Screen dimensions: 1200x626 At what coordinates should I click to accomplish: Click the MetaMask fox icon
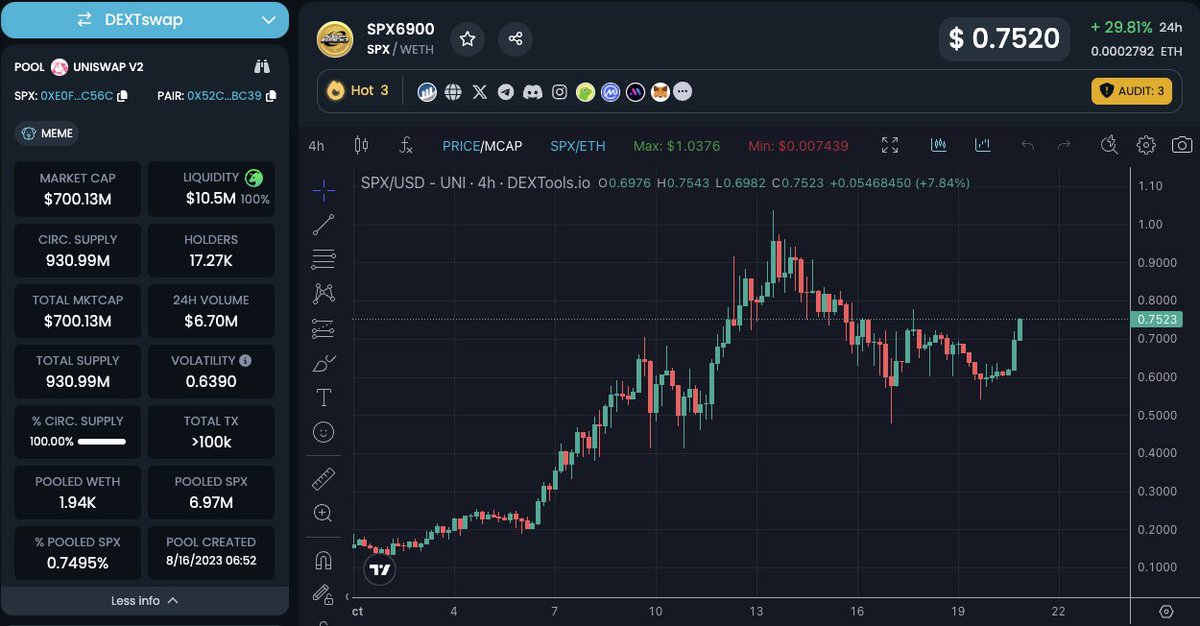660,92
